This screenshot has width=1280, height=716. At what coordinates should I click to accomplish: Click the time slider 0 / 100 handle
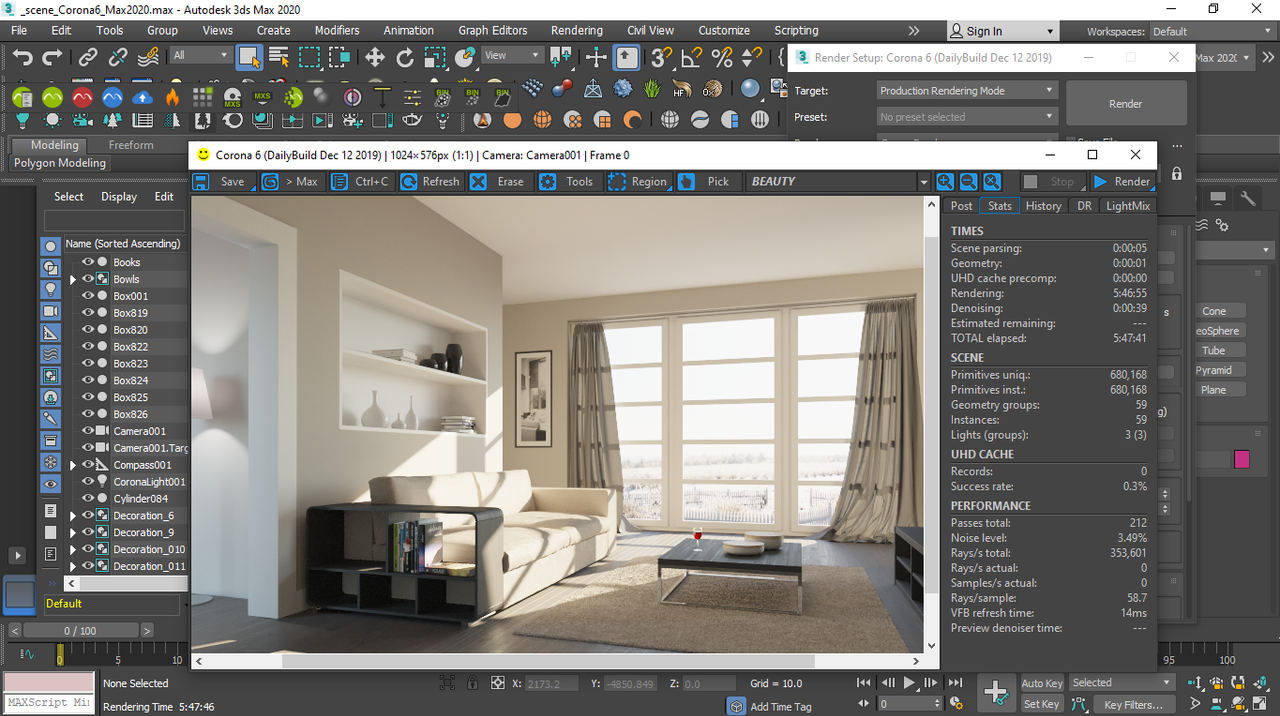tap(81, 631)
